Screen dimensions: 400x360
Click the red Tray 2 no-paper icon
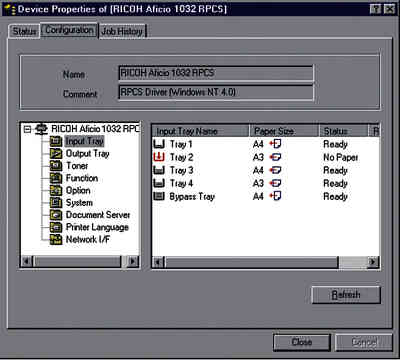(159, 157)
